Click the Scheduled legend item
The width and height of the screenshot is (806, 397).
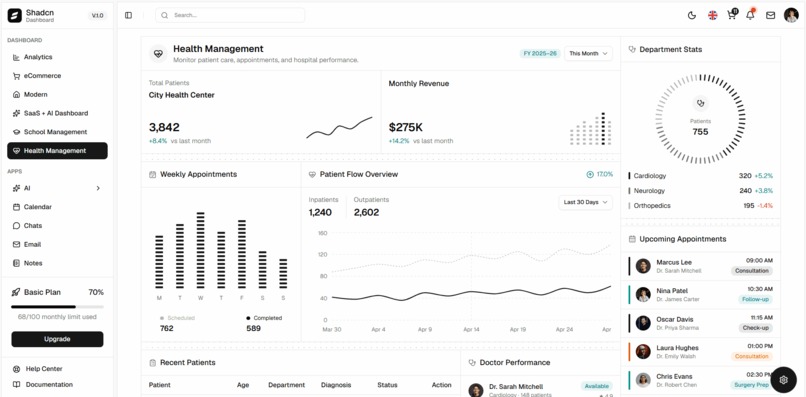[x=177, y=318]
